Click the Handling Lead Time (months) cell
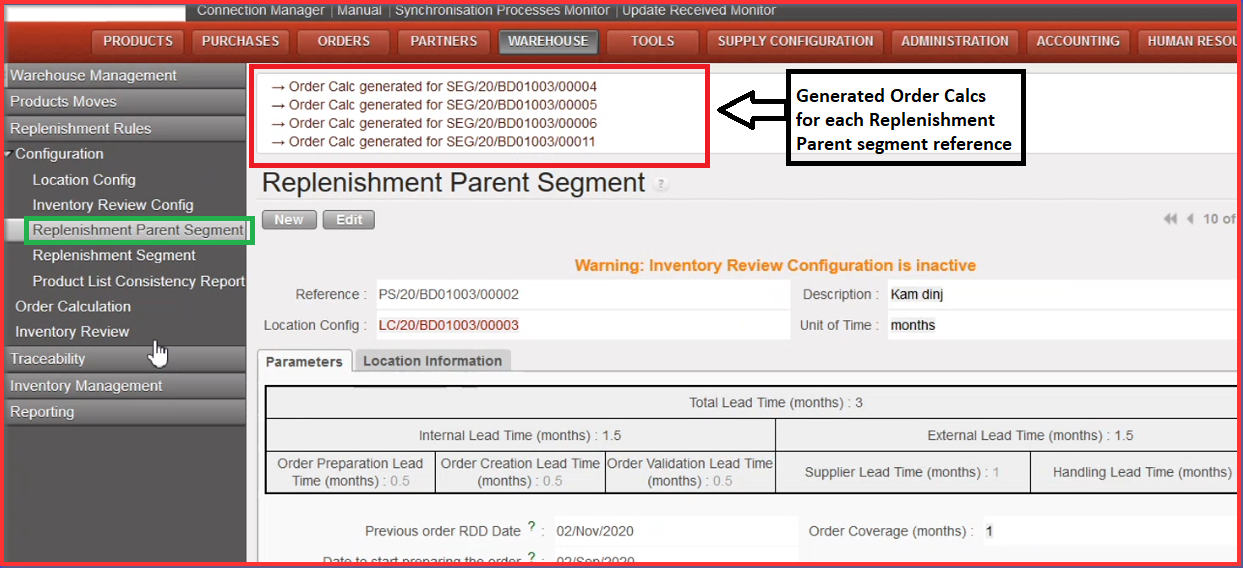Screen dimensions: 1243x568 click(1136, 472)
